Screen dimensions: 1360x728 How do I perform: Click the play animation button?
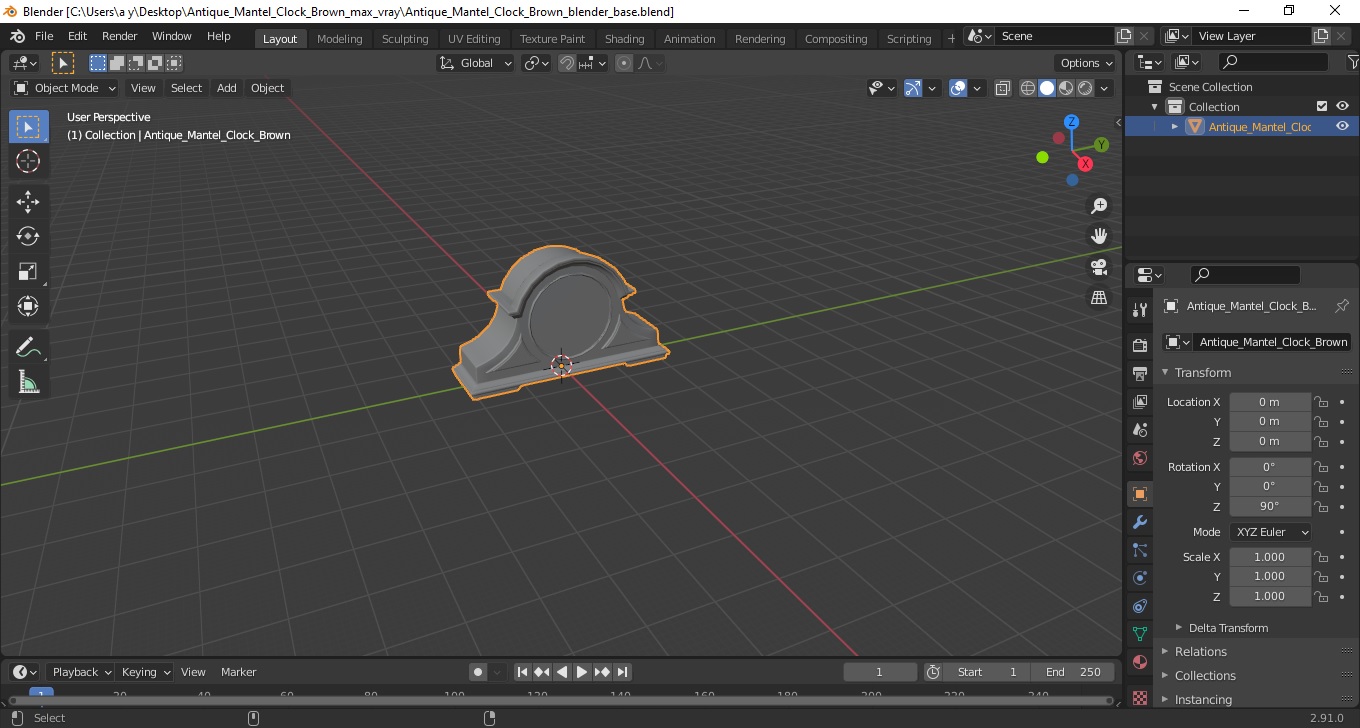tap(582, 672)
